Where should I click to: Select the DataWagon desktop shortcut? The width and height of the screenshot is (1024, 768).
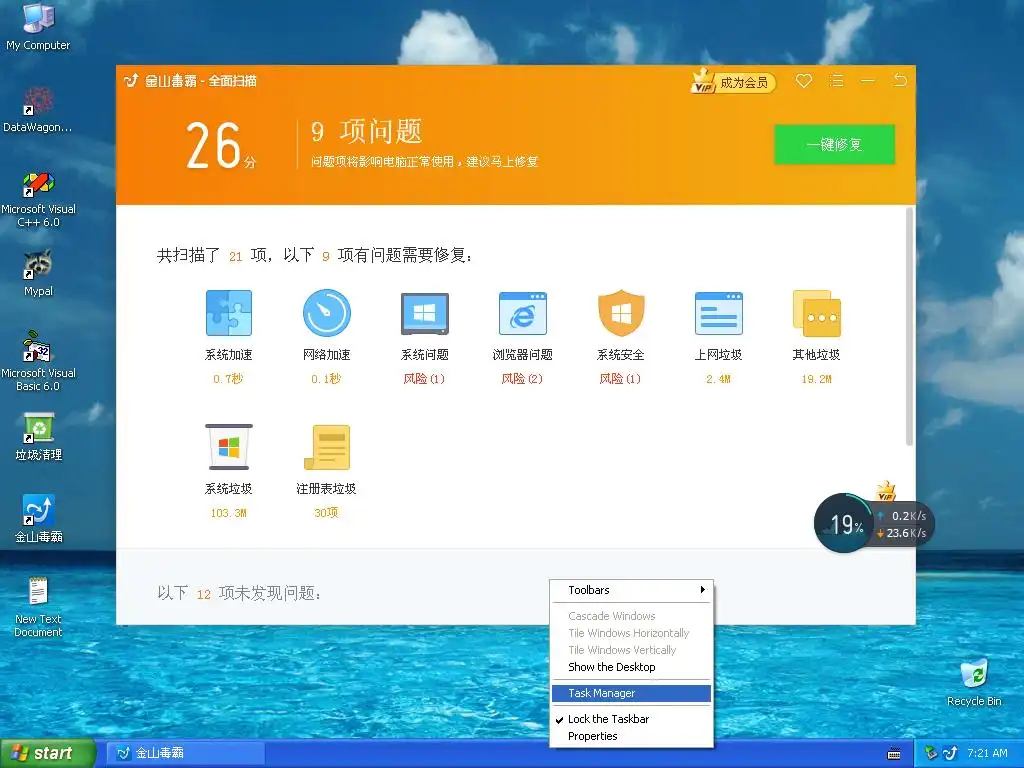(38, 109)
